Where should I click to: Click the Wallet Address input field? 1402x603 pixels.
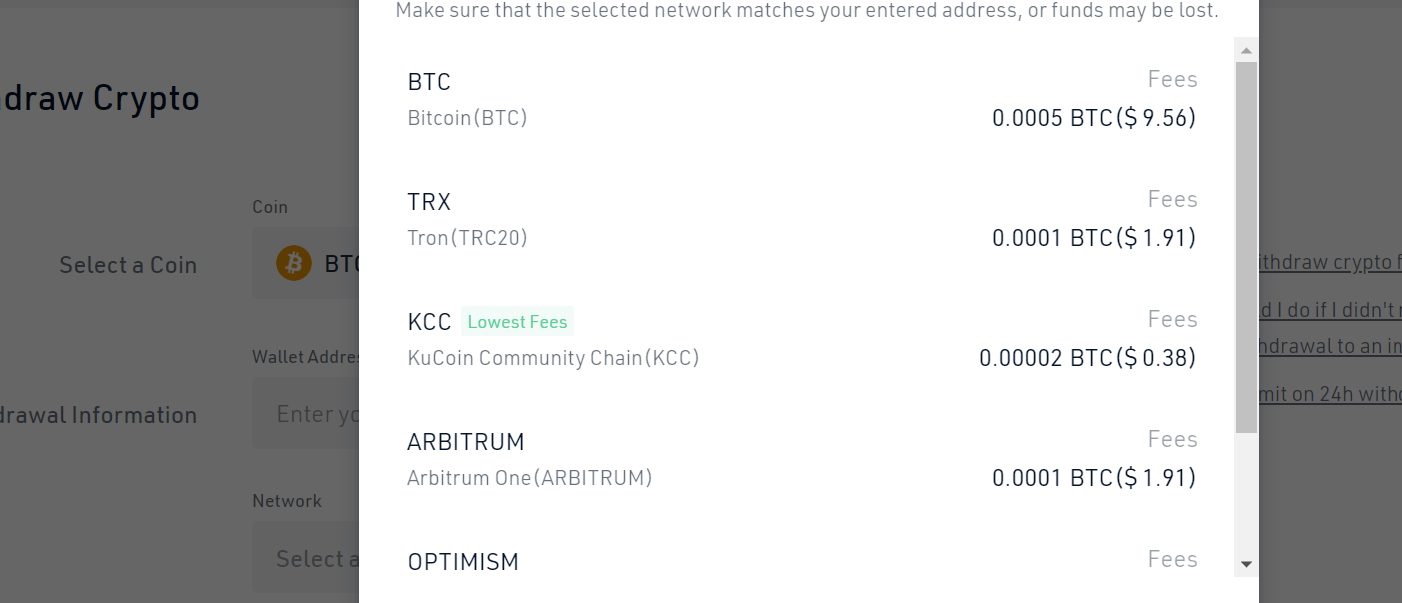click(305, 414)
